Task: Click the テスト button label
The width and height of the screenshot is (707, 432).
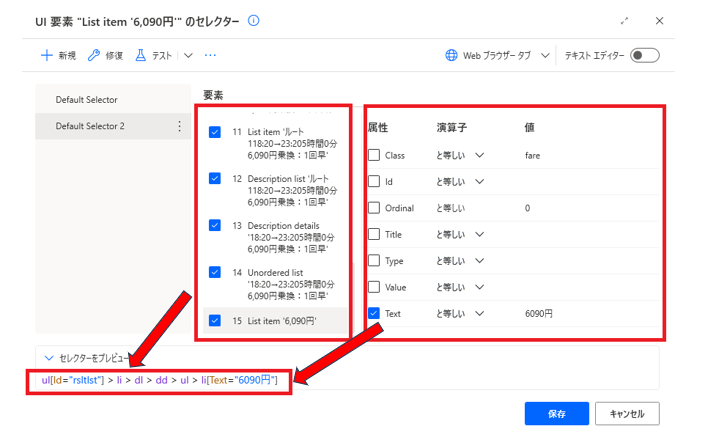Action: click(x=162, y=55)
